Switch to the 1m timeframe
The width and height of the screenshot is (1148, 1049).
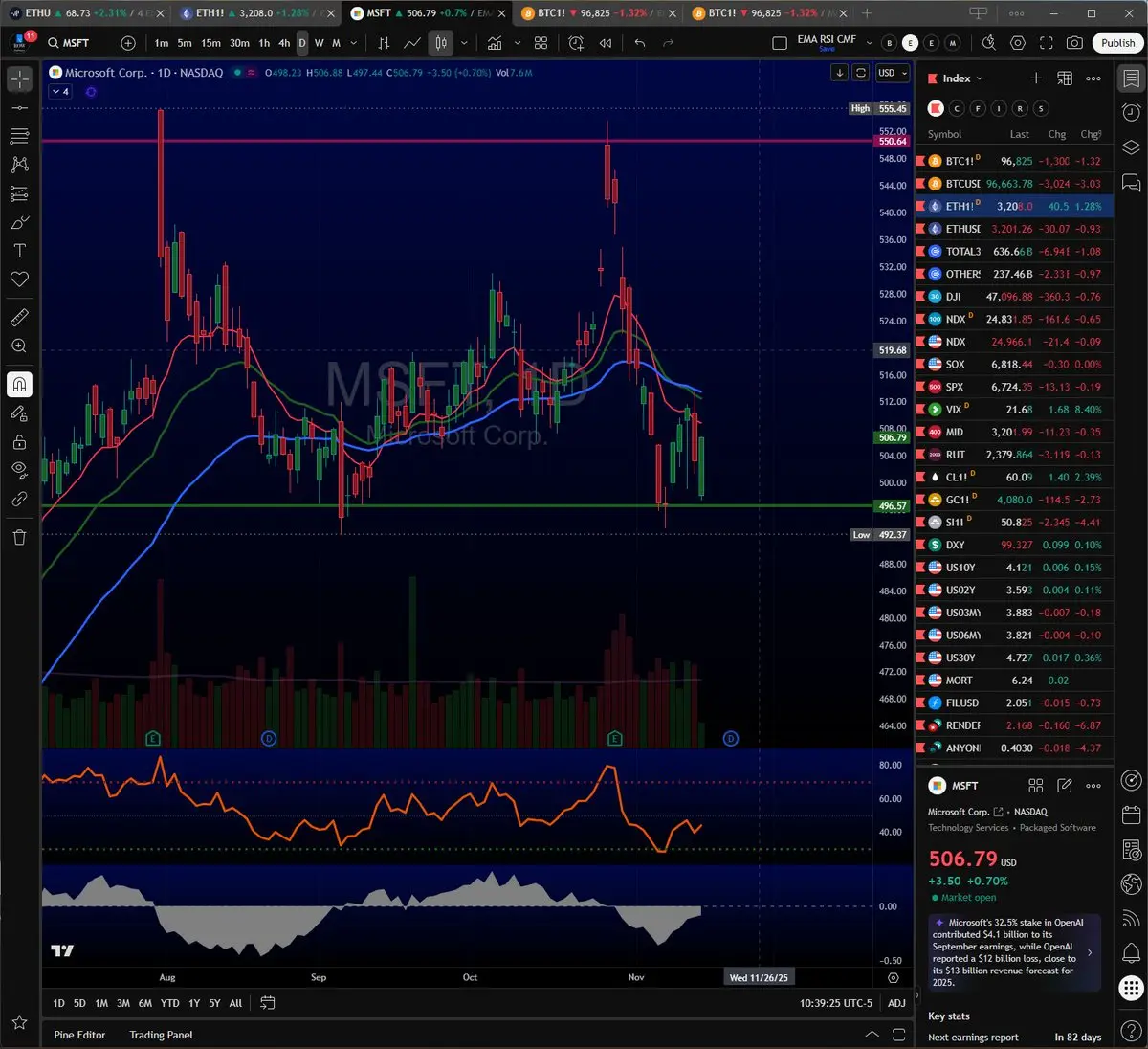coord(162,43)
